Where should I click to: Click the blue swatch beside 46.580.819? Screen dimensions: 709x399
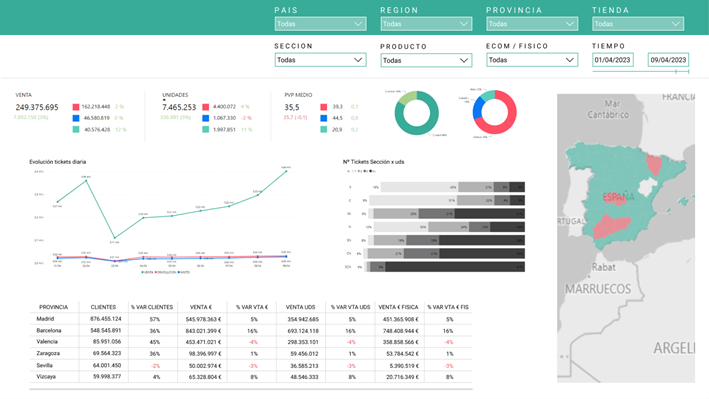click(76, 118)
